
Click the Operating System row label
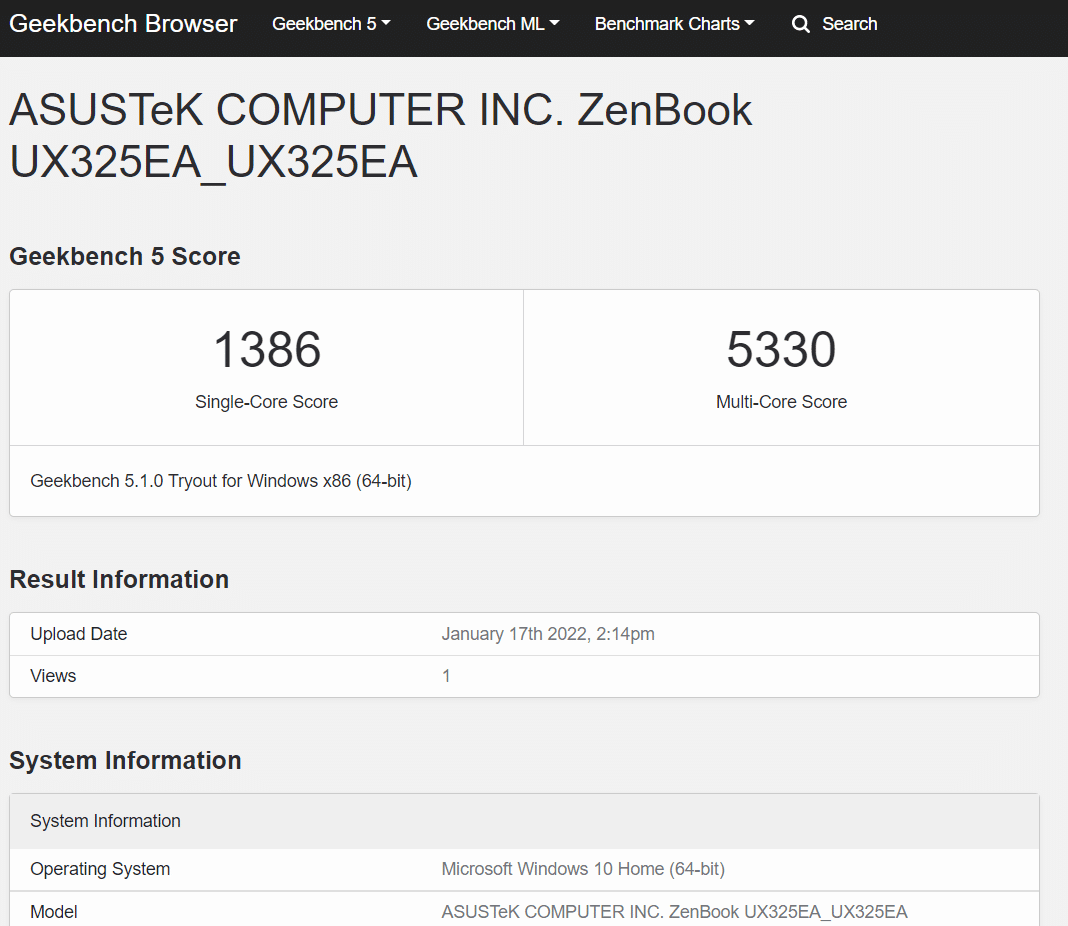tap(100, 869)
